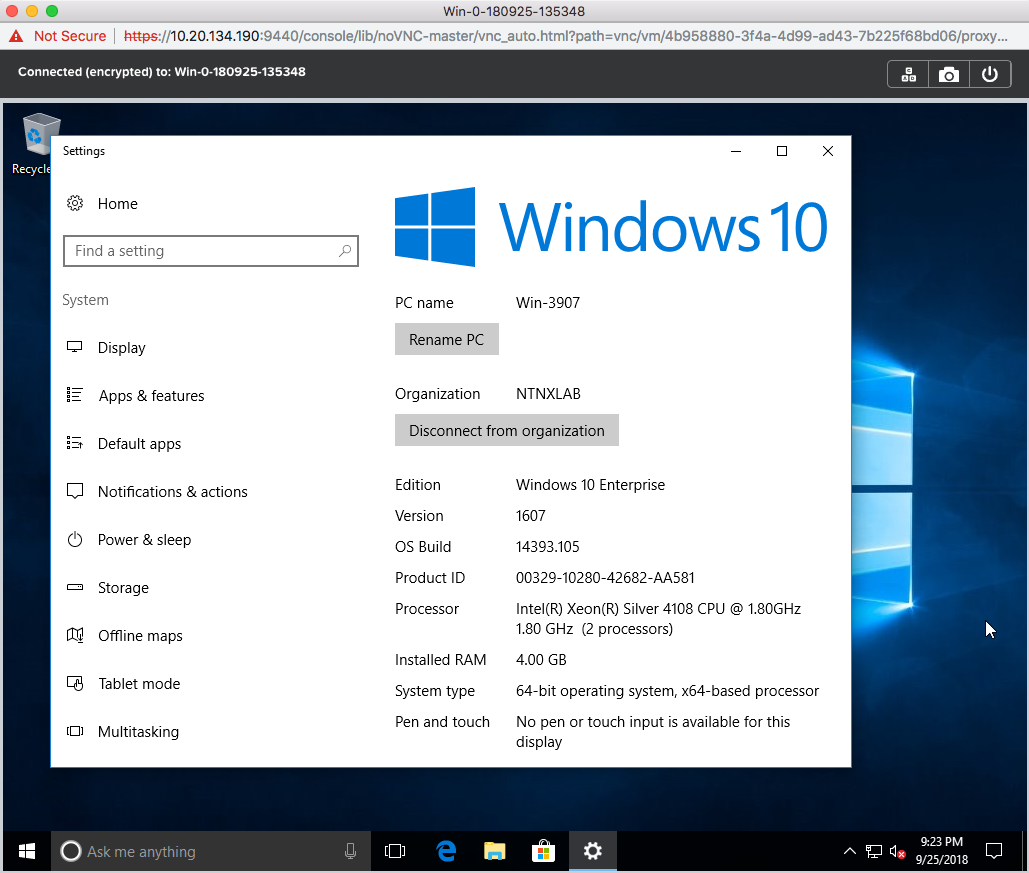Click Disconnect from organization button
This screenshot has height=873, width=1029.
[x=507, y=430]
